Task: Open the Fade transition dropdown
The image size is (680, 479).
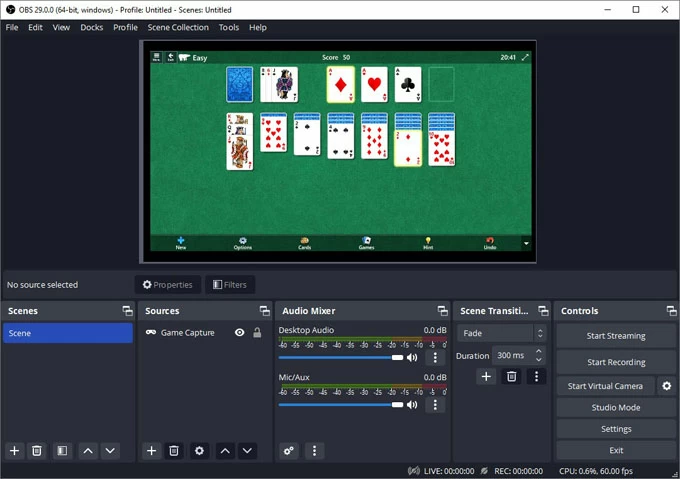Action: coord(502,334)
